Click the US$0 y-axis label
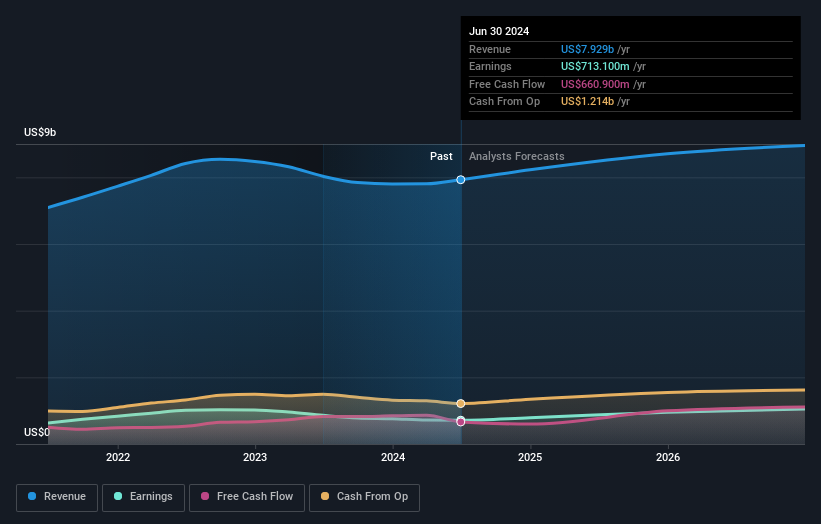 pos(37,432)
